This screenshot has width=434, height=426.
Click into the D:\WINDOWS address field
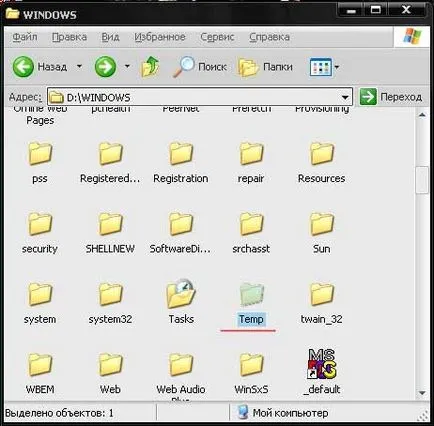199,97
